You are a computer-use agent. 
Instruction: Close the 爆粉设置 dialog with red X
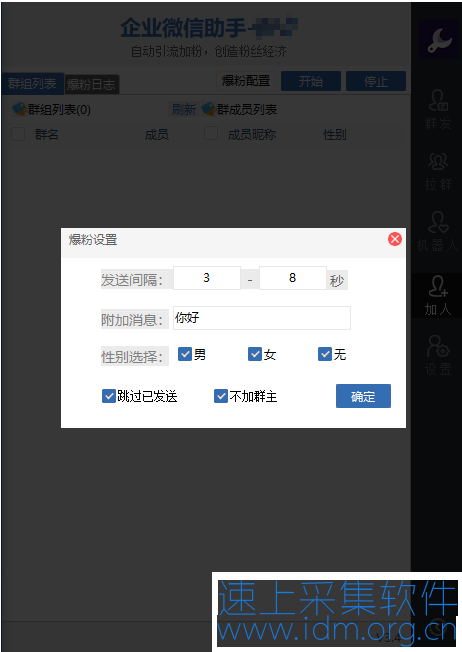(x=395, y=239)
